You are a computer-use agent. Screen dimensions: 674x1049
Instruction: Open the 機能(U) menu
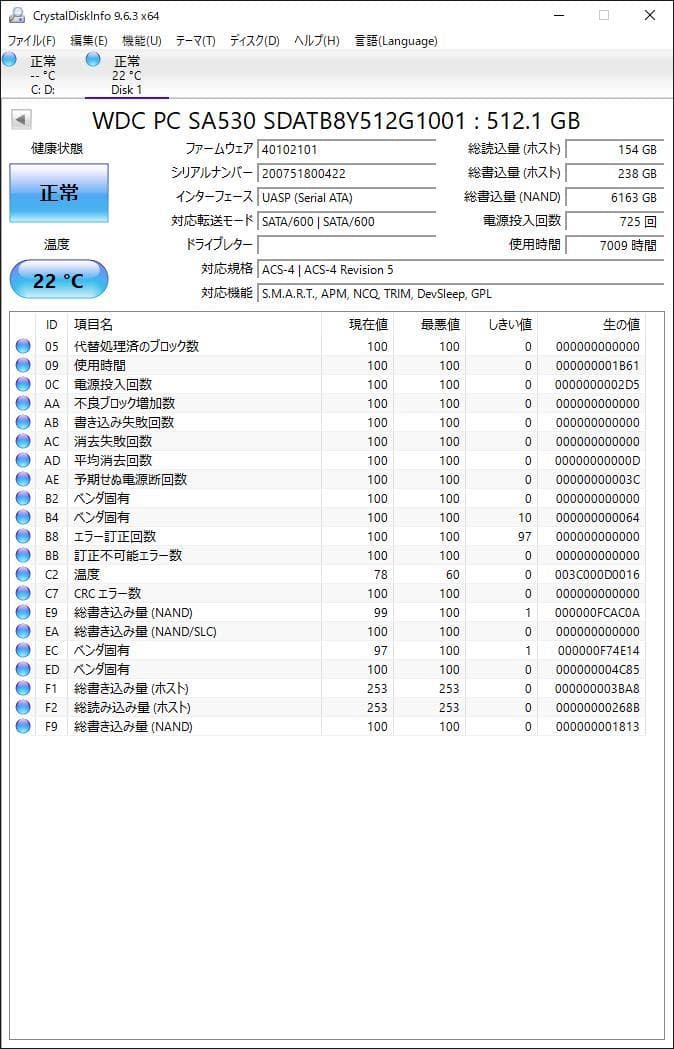[142, 41]
